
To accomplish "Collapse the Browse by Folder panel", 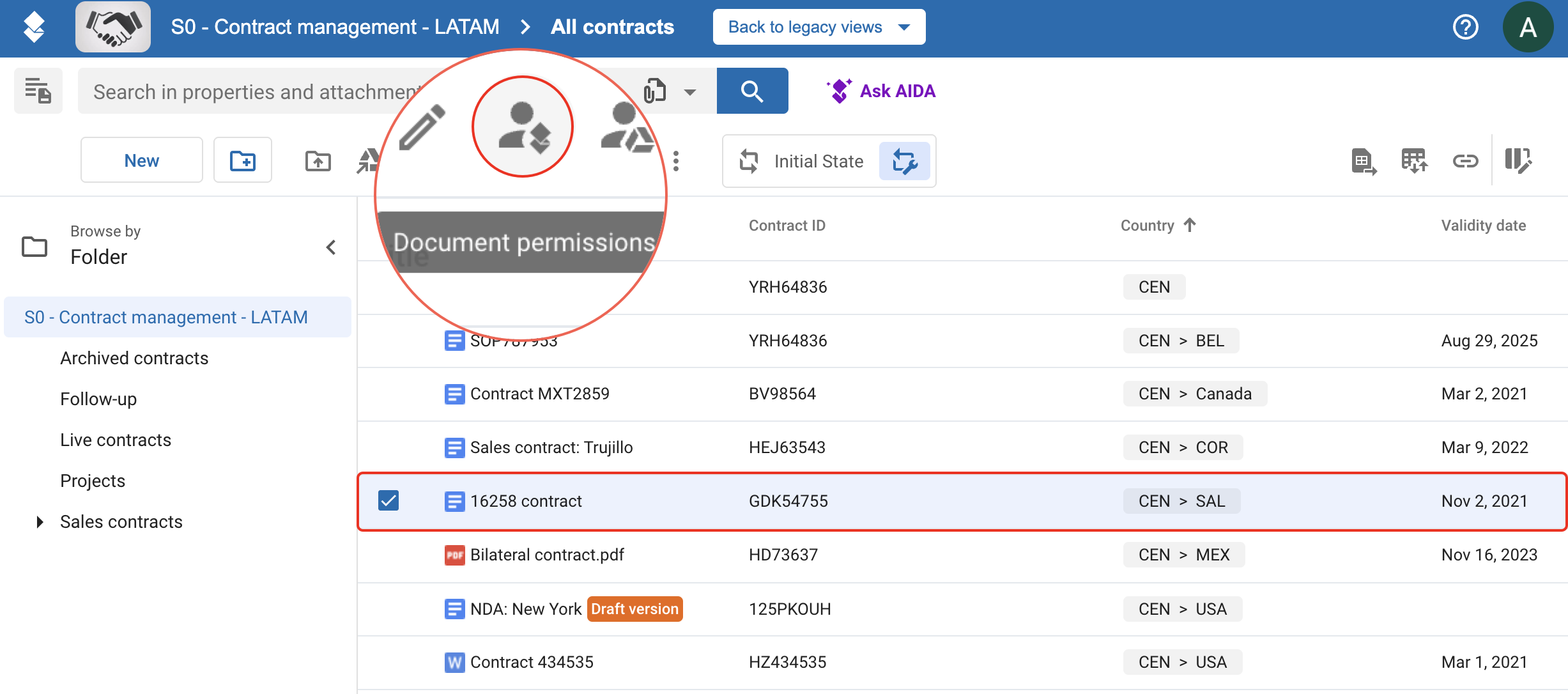I will tap(331, 247).
